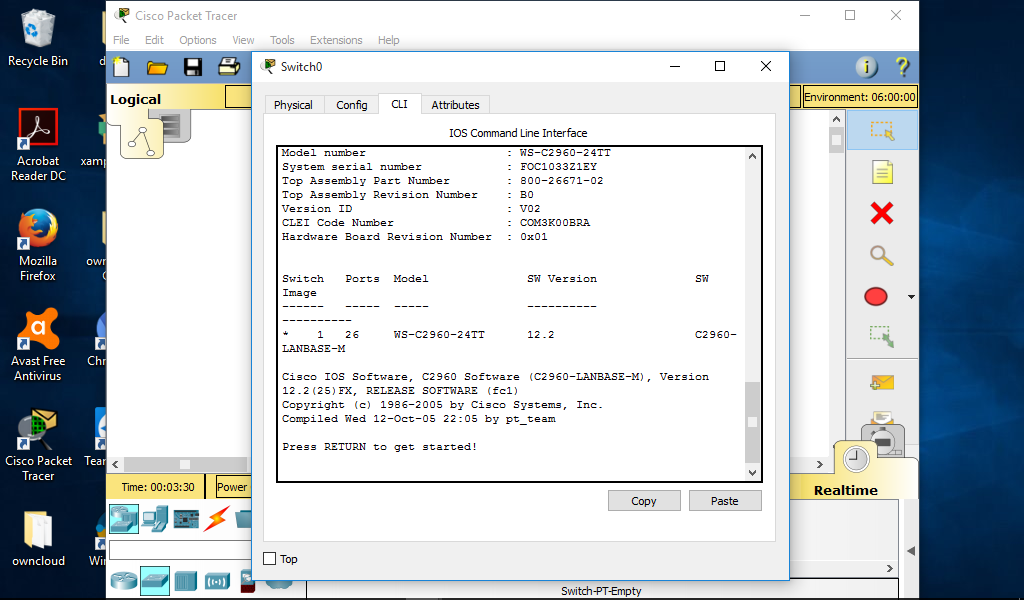Screen dimensions: 1024x600
Task: Click CLI scrollbar down arrow
Action: (x=752, y=473)
